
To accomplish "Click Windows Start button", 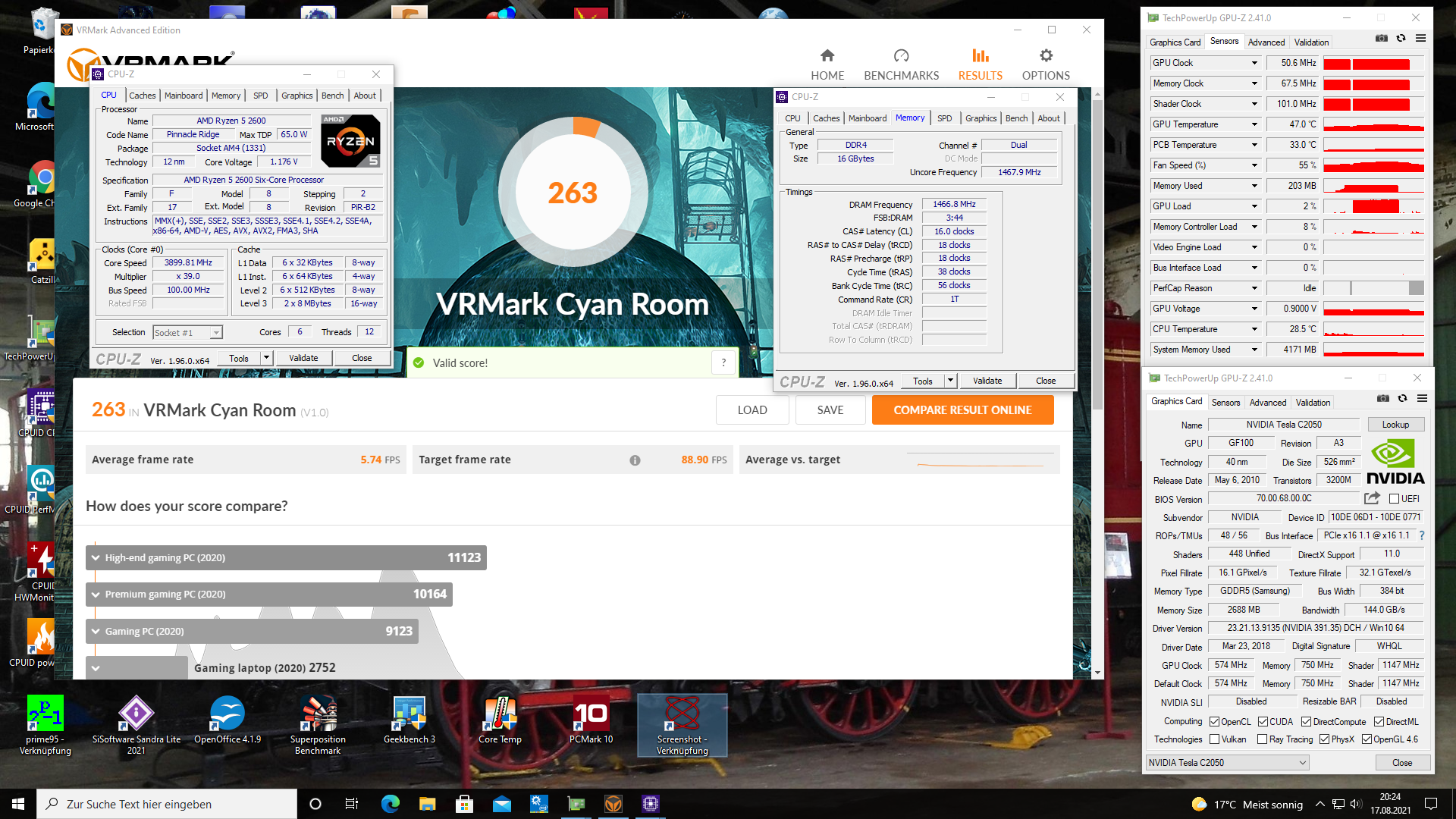I will tap(18, 804).
